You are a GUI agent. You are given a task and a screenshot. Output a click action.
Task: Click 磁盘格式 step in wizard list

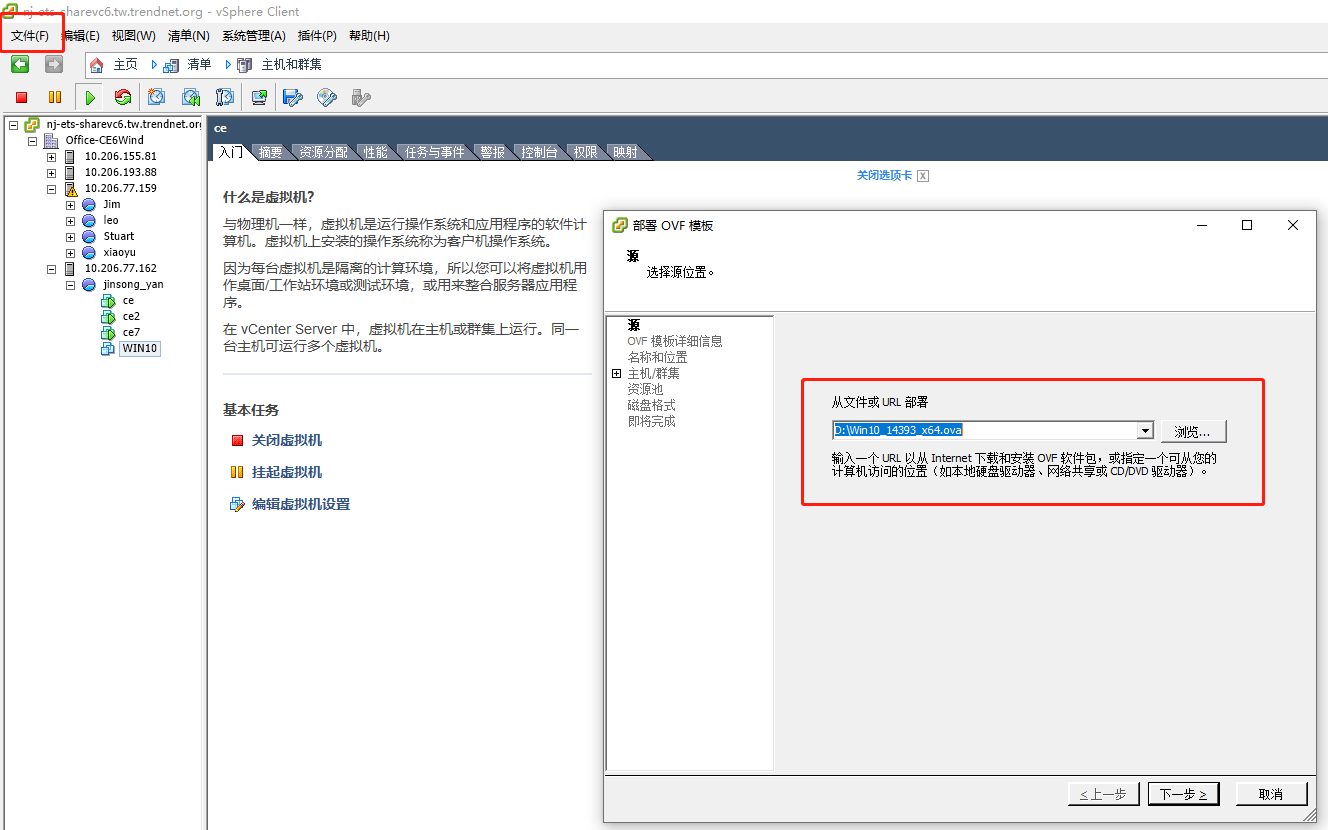[x=651, y=405]
